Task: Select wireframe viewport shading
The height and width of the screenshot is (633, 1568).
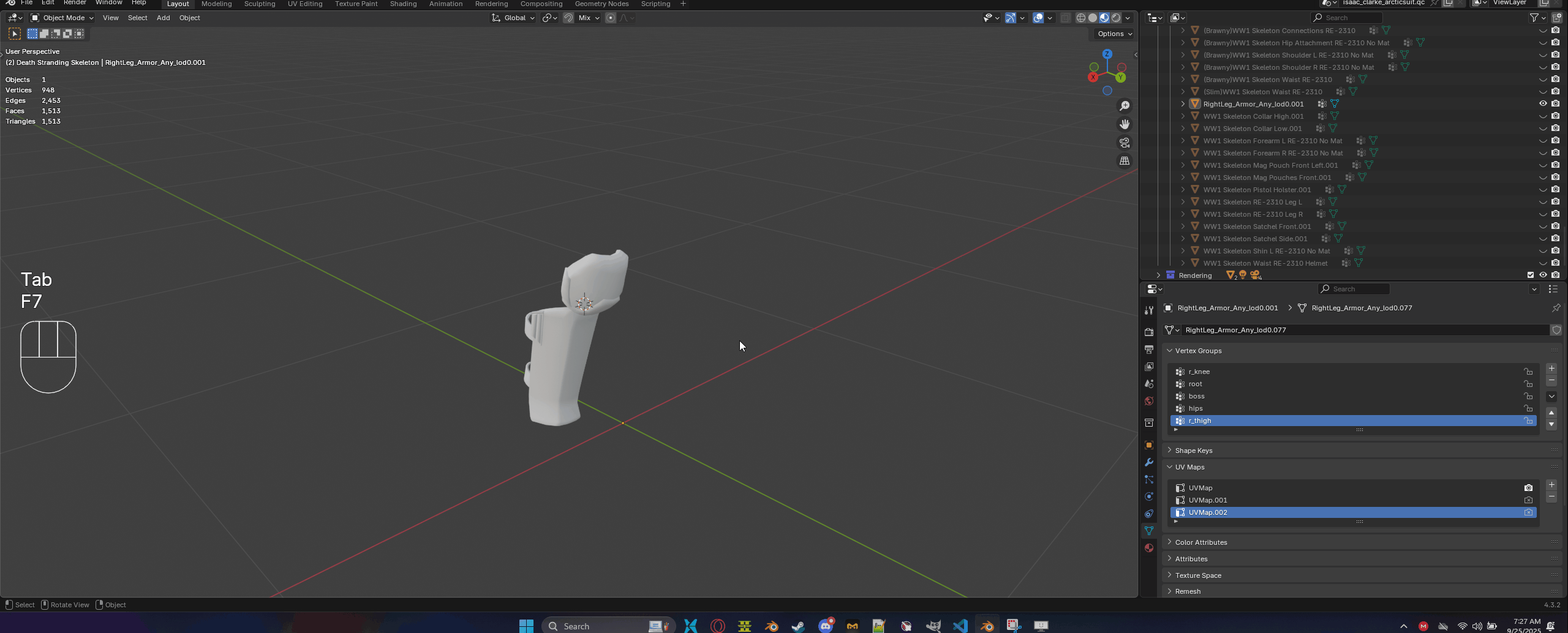Action: click(x=1081, y=18)
